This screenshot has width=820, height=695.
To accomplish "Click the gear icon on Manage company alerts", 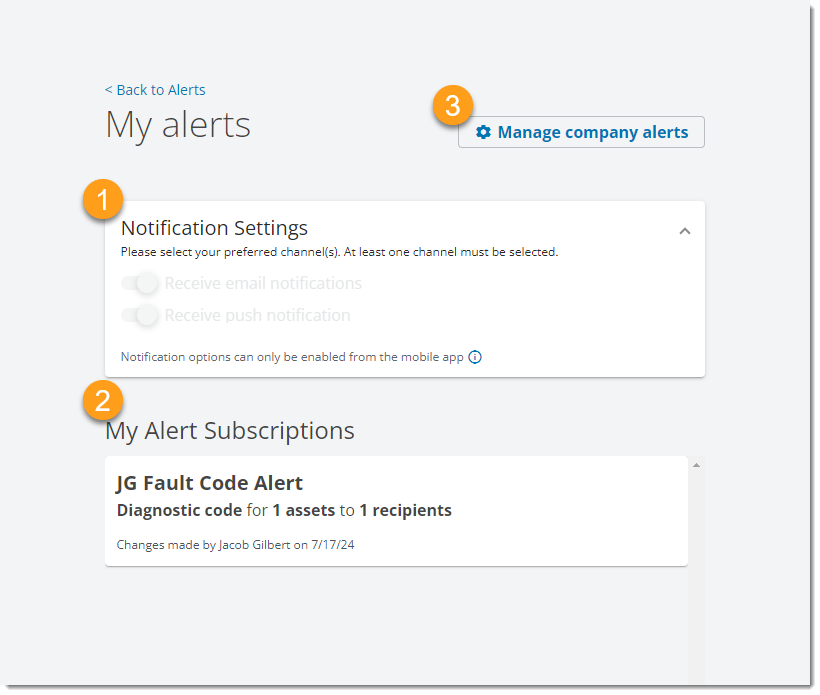I will [x=484, y=132].
